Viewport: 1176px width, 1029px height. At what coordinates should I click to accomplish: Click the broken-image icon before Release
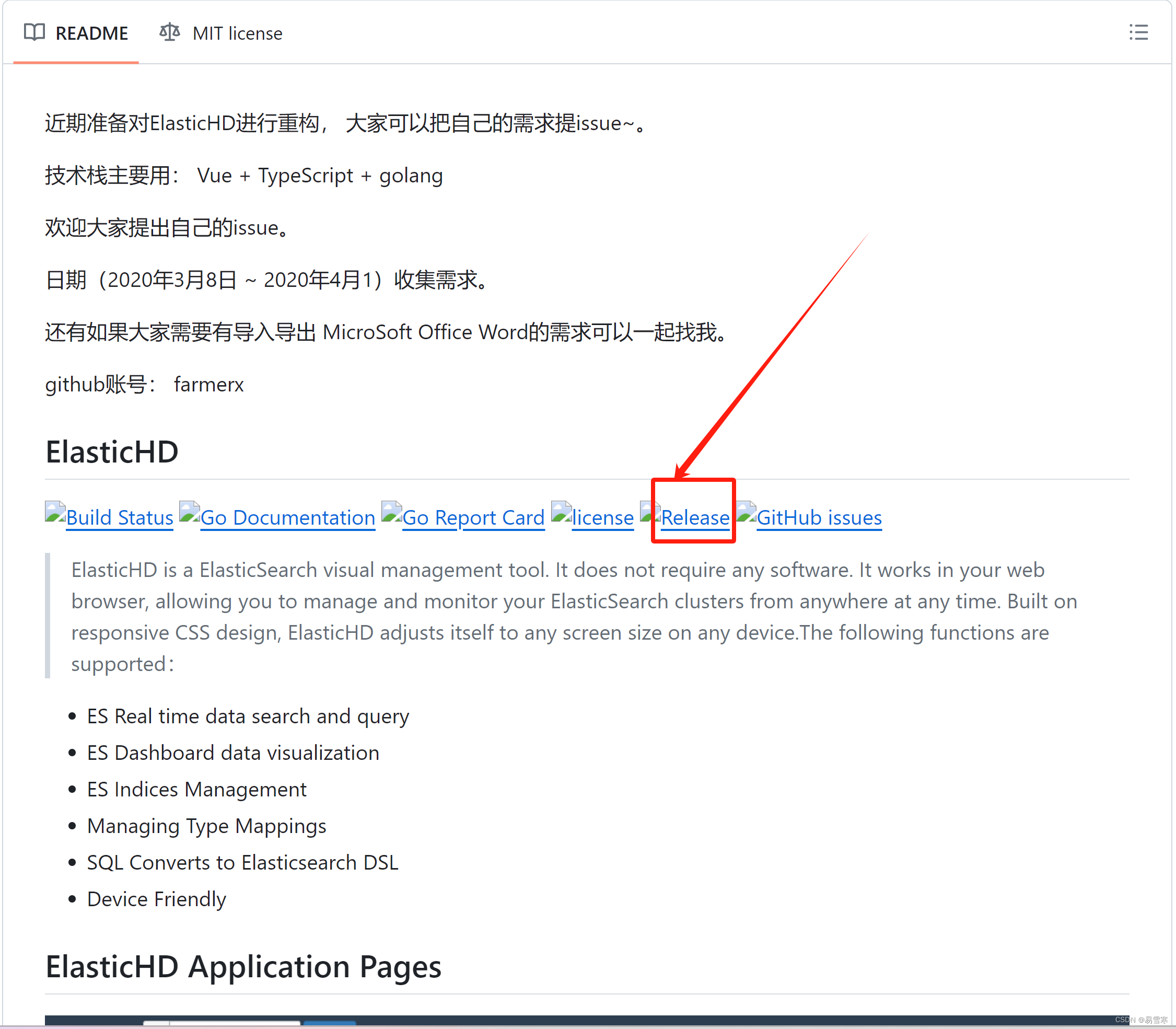(x=650, y=514)
